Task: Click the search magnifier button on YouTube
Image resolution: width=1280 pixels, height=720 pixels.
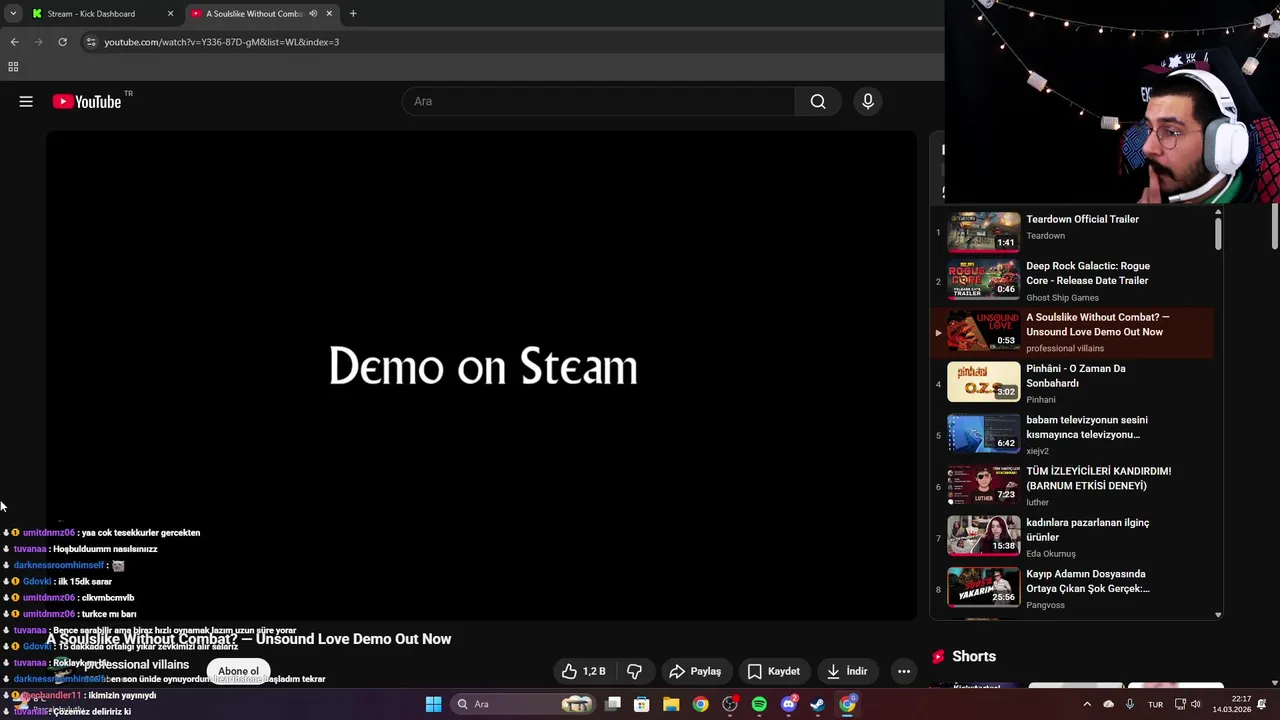Action: (818, 101)
